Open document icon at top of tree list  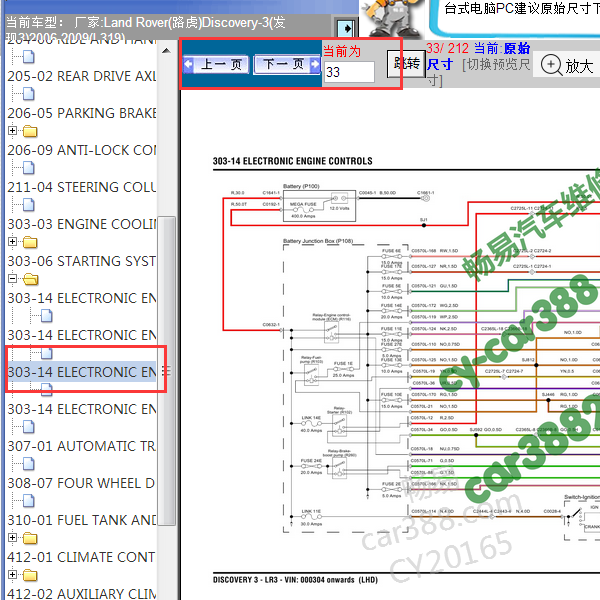[x=29, y=57]
